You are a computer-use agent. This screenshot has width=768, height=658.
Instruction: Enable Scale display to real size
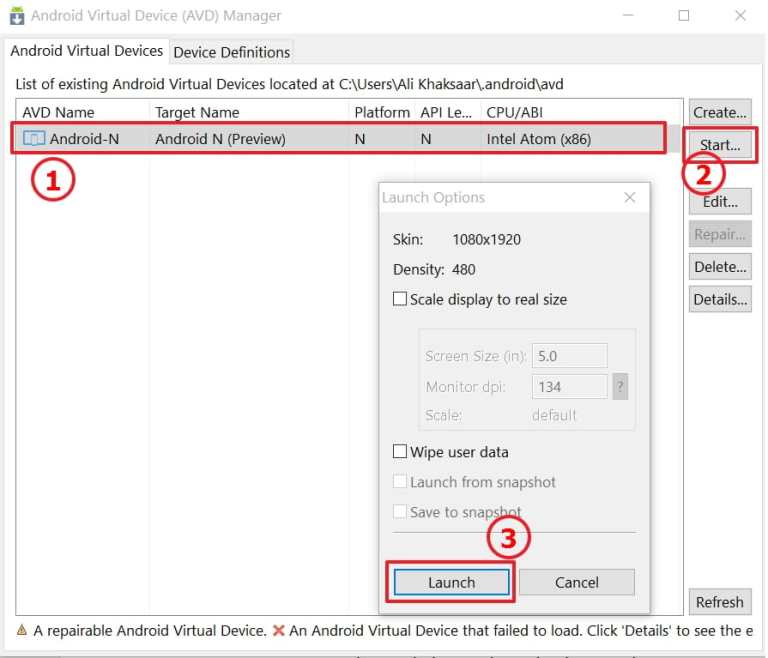point(400,299)
